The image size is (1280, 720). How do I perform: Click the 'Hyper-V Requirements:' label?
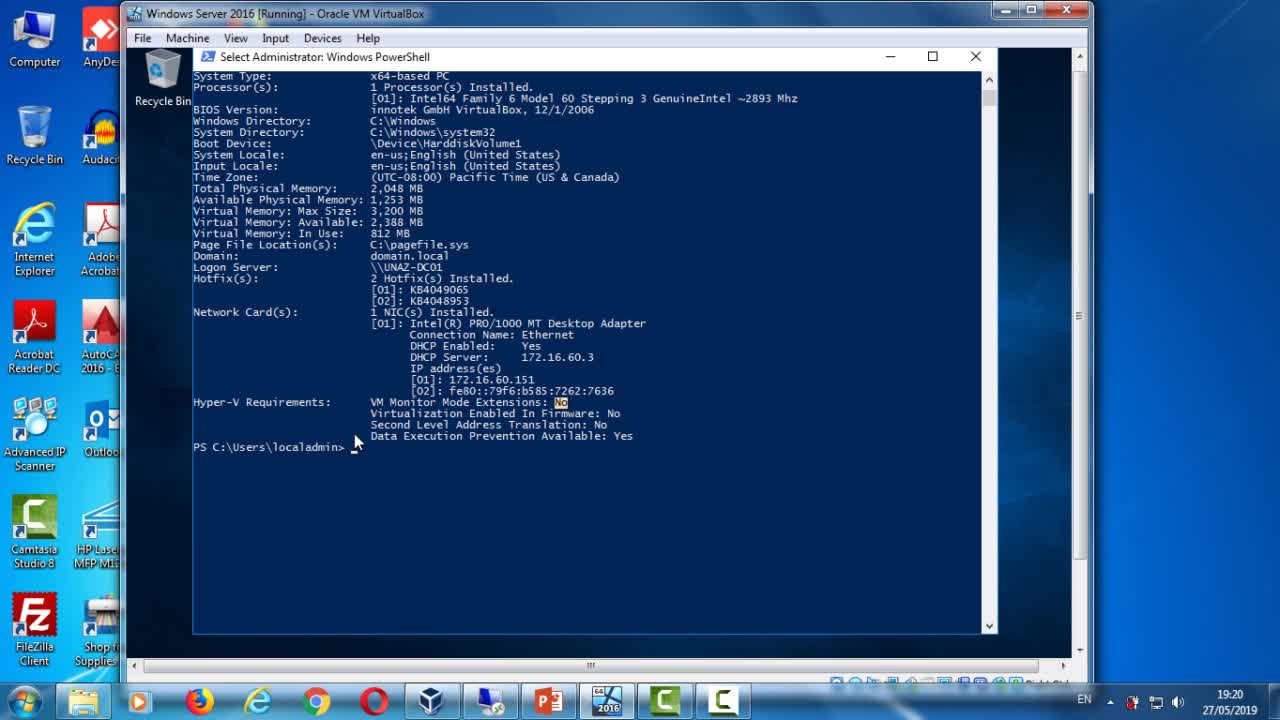click(x=262, y=402)
